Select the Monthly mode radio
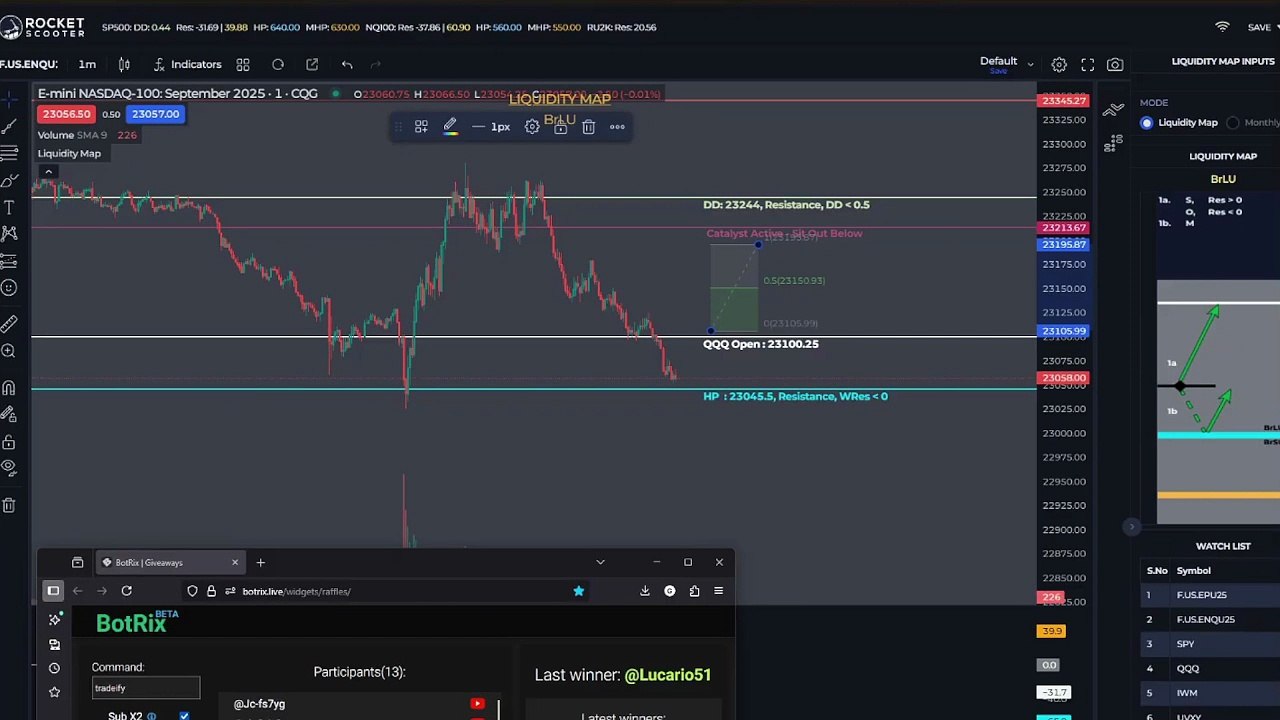 click(x=1233, y=122)
